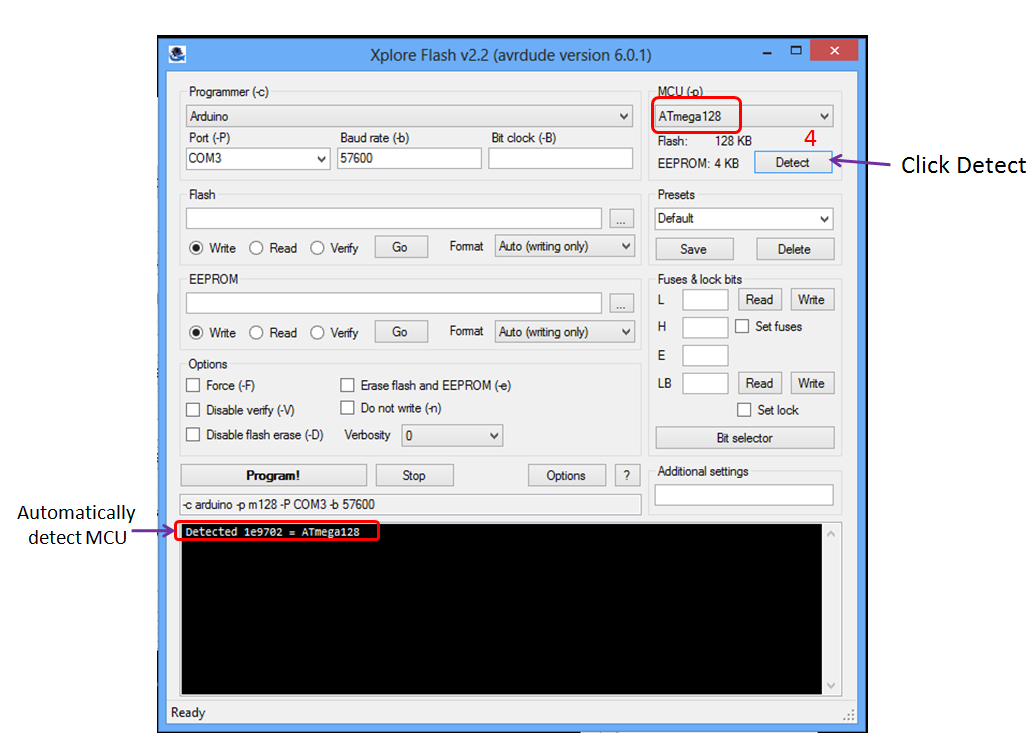This screenshot has width=1032, height=752.
Task: Click the EEPROM file path field
Action: pyautogui.click(x=394, y=303)
